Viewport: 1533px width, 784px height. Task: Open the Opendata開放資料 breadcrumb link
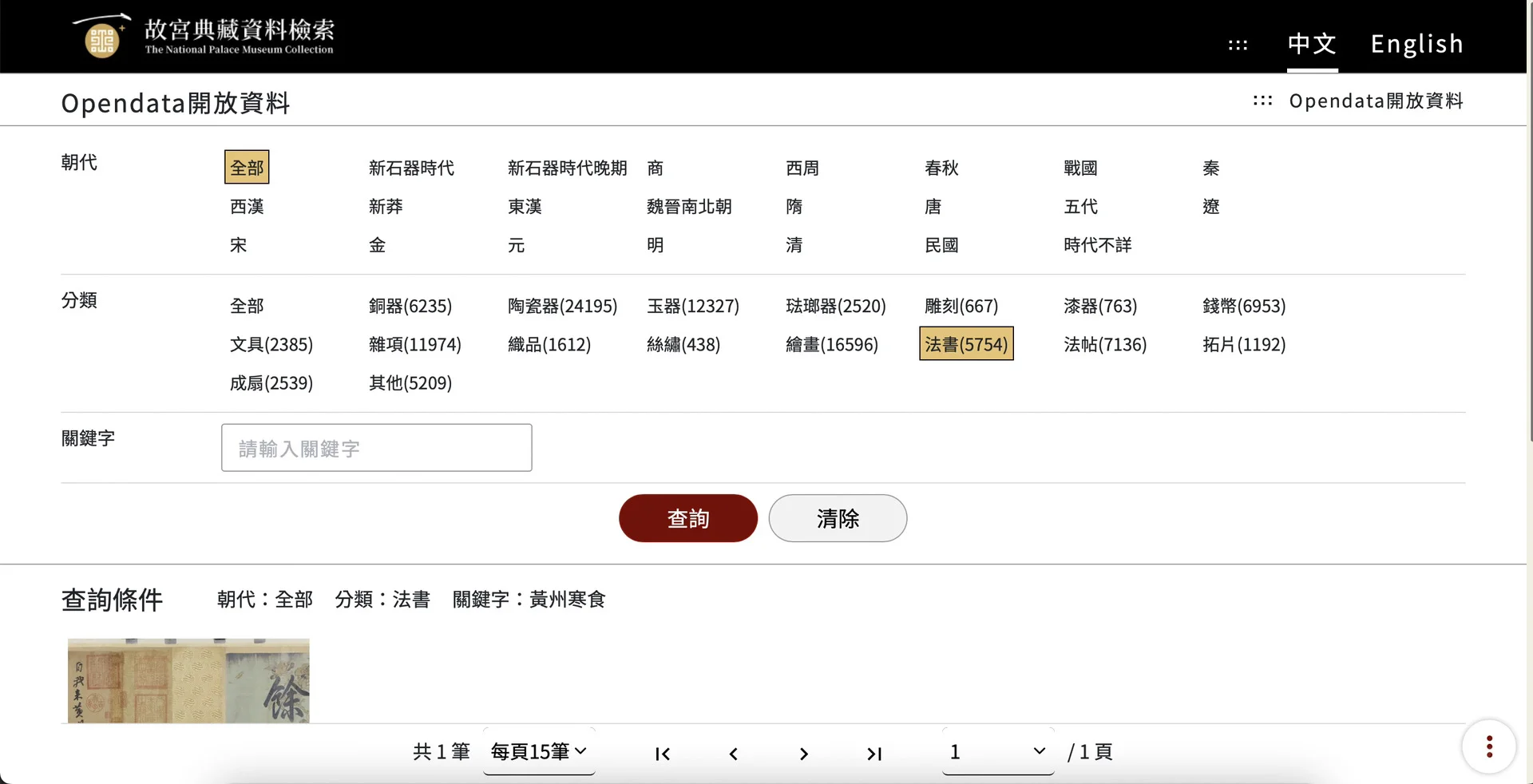click(x=1377, y=101)
